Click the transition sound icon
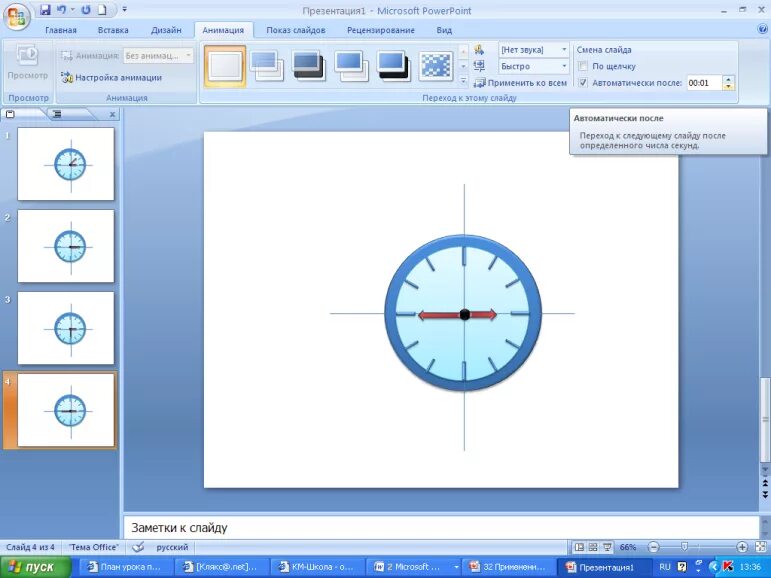This screenshot has width=771, height=578. [479, 50]
